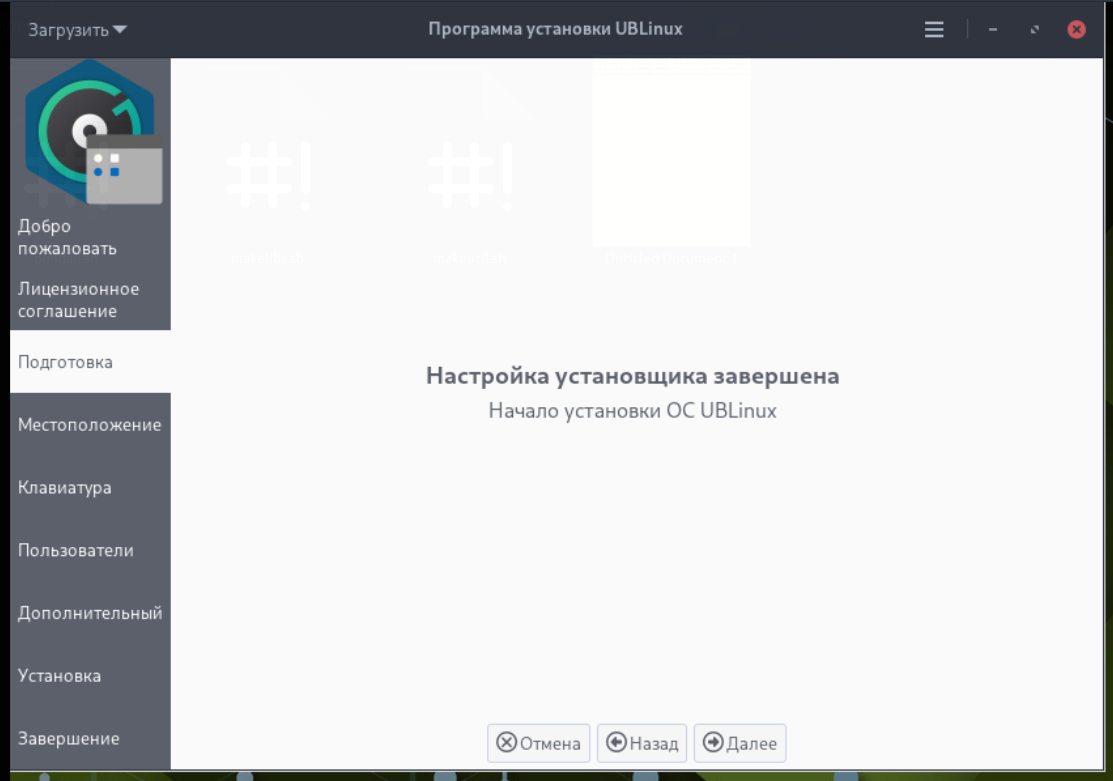Open the Пользователи step
This screenshot has width=1113, height=781.
coord(90,550)
